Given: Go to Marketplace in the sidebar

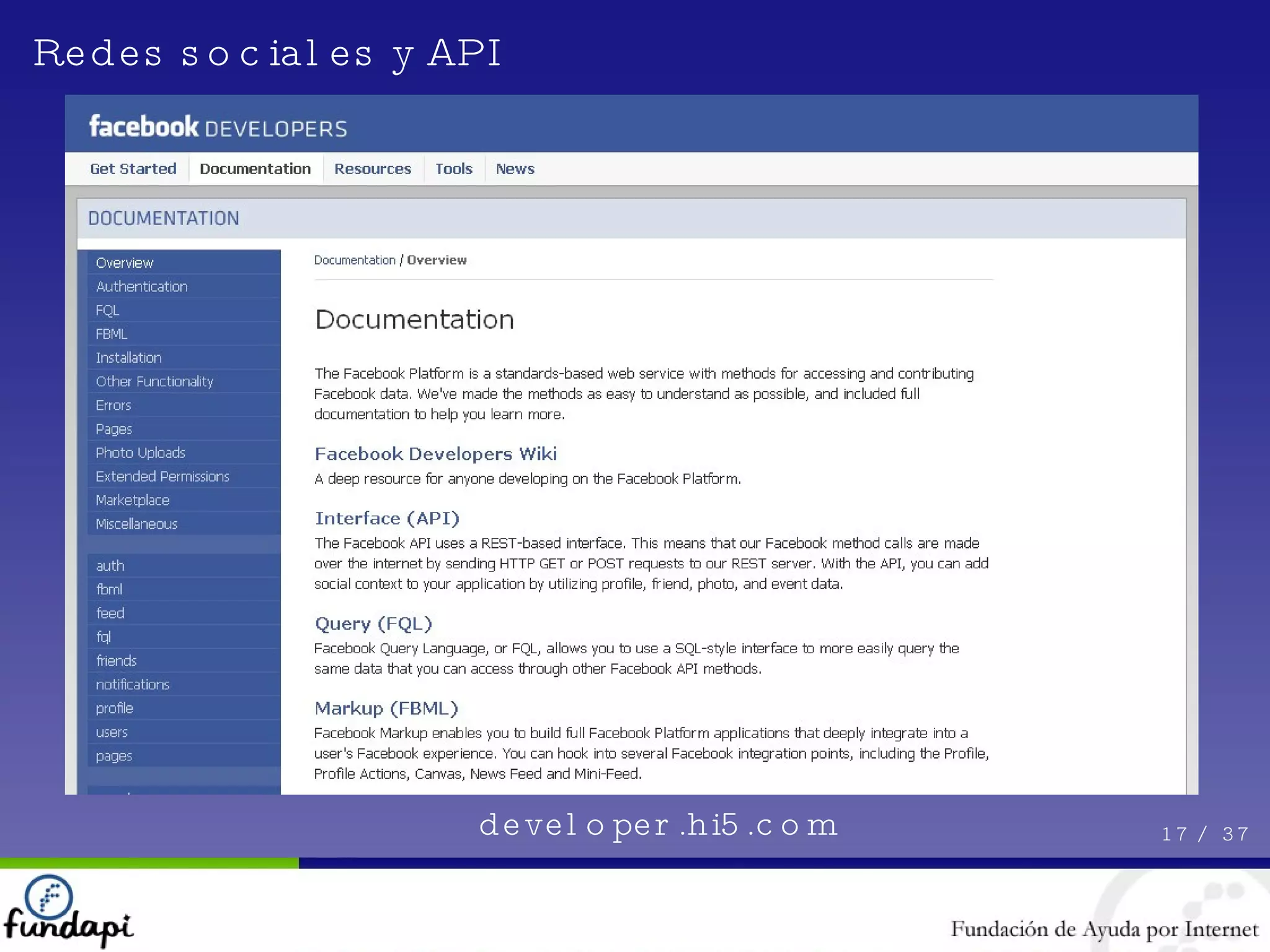Looking at the screenshot, I should coord(184,500).
